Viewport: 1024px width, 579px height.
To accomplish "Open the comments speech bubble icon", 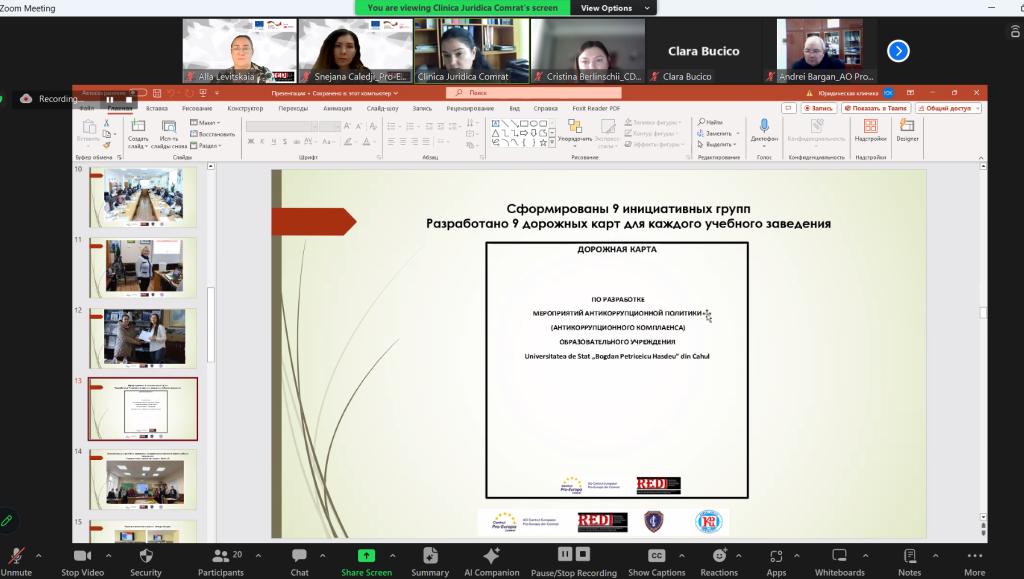I will 789,108.
